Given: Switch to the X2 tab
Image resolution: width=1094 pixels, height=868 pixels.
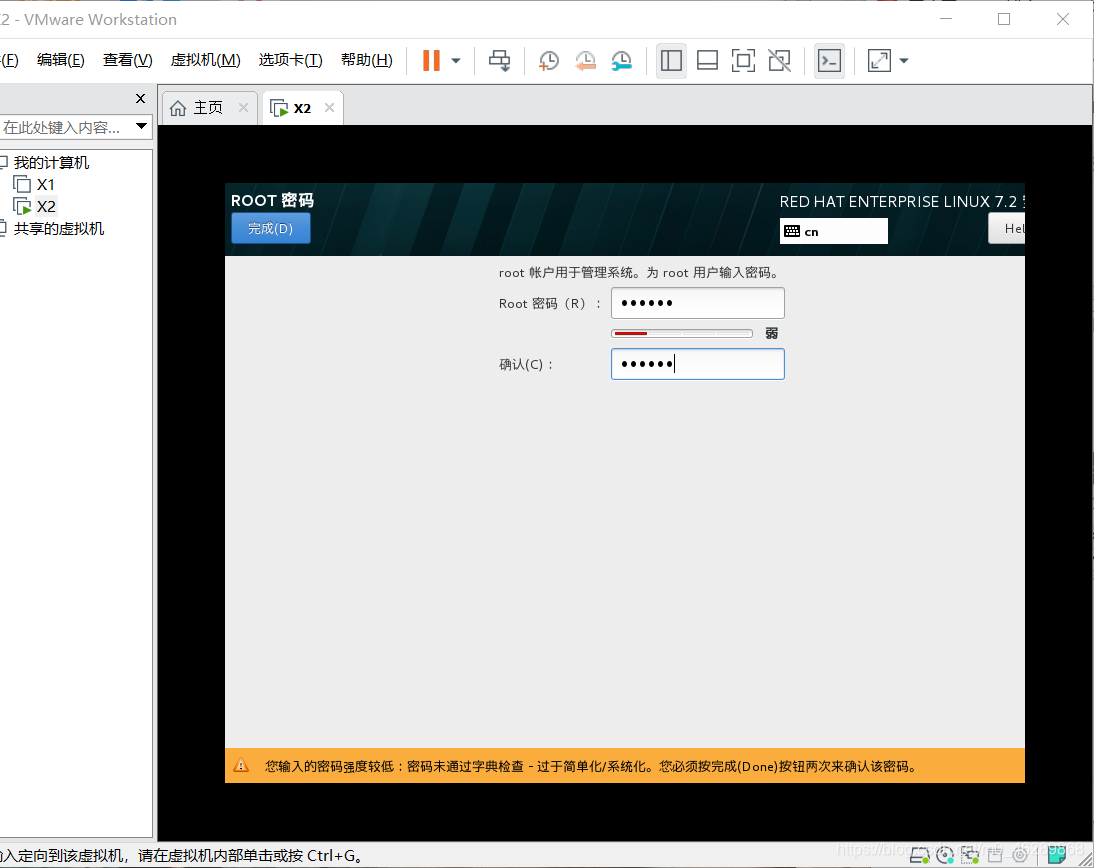Looking at the screenshot, I should point(303,108).
